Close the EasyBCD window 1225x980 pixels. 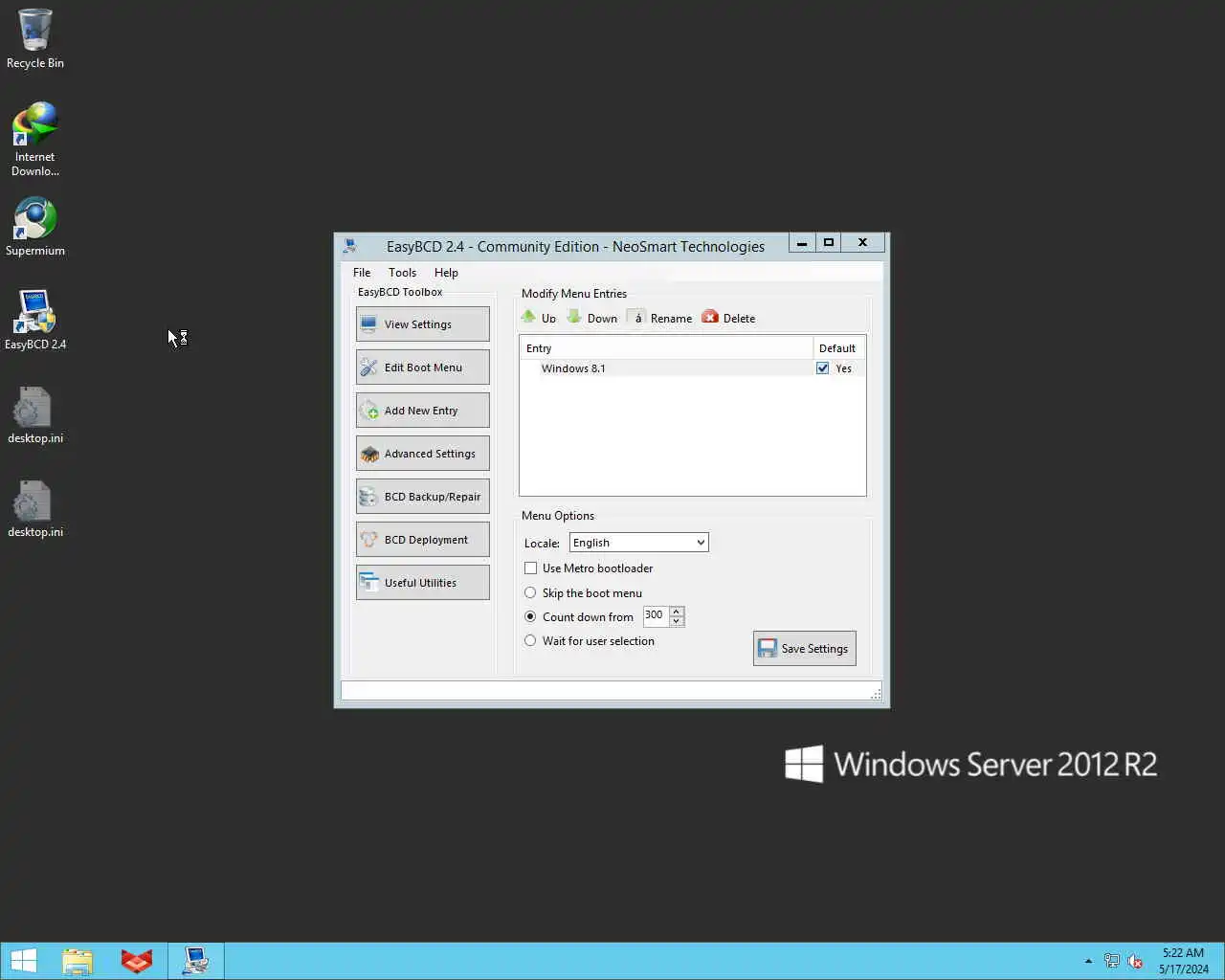tap(863, 243)
